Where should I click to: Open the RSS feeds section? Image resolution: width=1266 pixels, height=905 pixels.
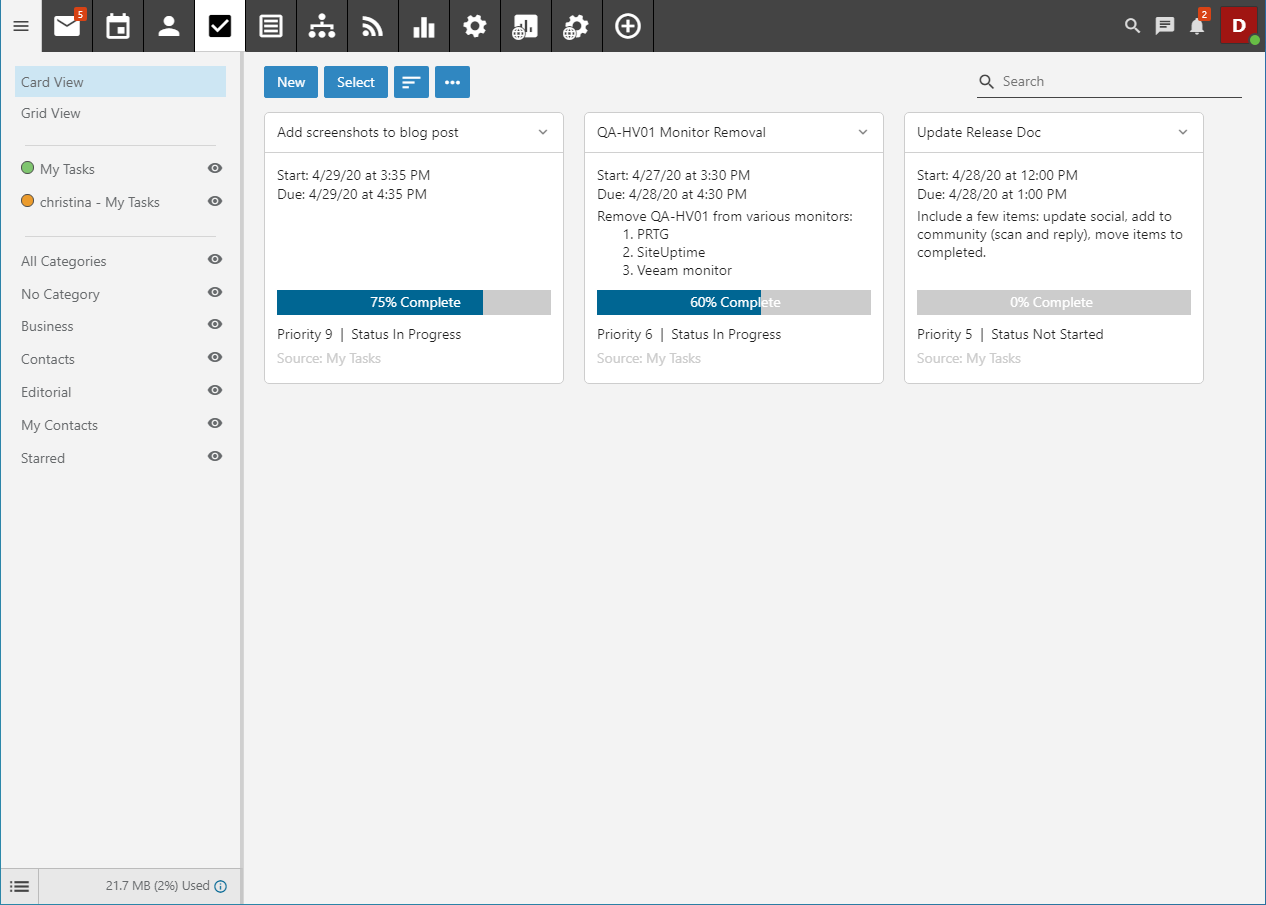click(372, 26)
